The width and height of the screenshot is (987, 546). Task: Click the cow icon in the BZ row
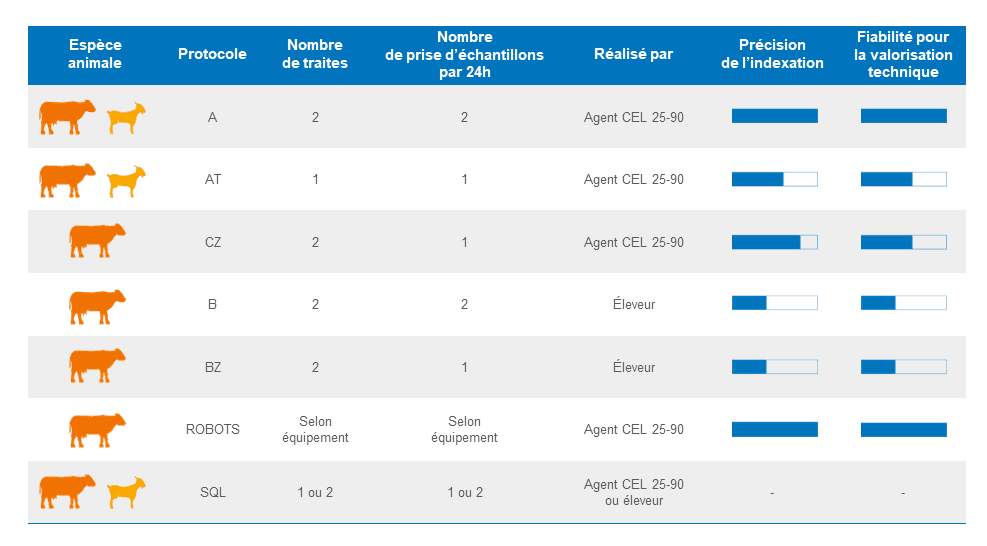pos(97,367)
